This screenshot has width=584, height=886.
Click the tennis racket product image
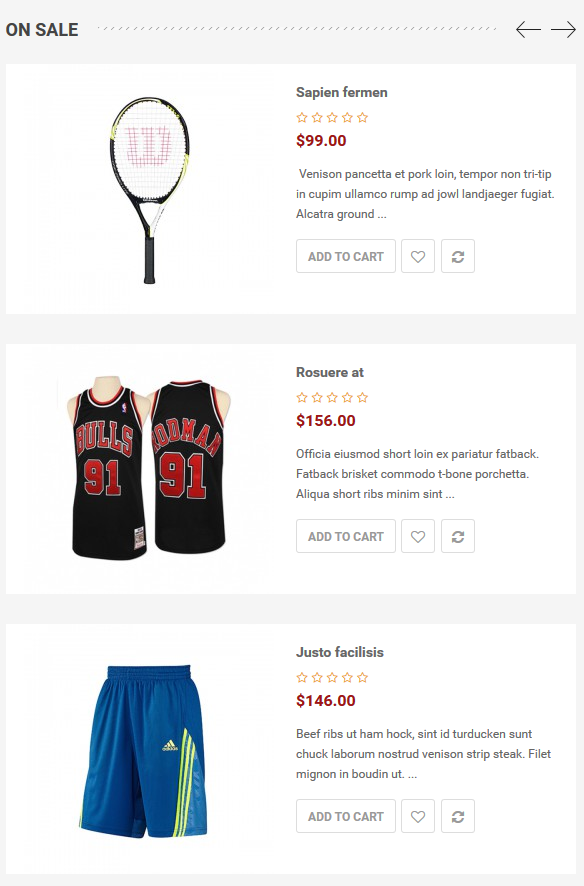(150, 189)
